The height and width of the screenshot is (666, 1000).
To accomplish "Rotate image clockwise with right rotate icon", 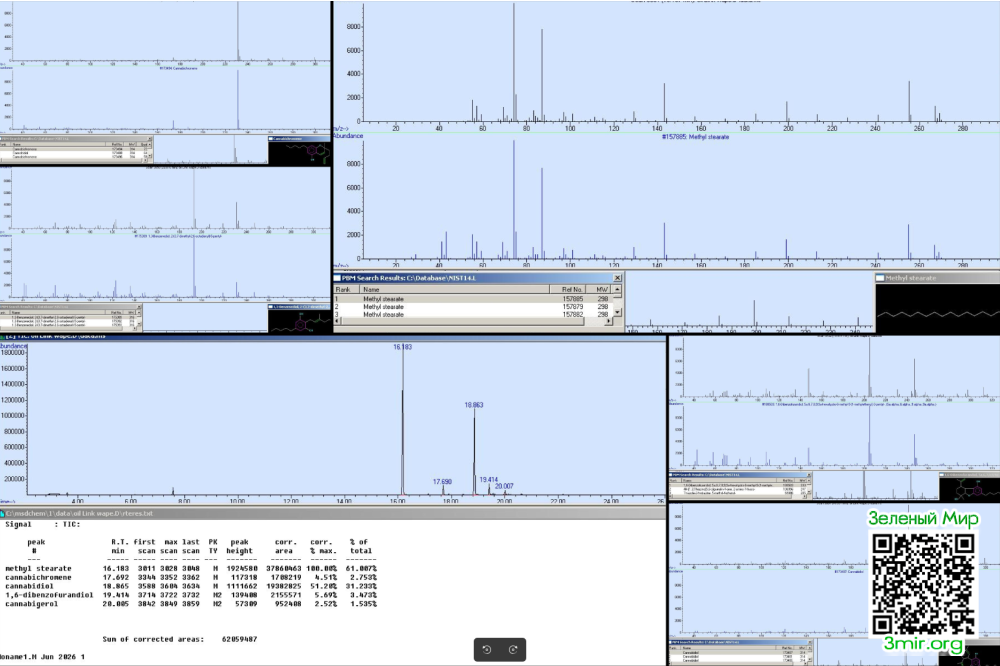I will [513, 649].
